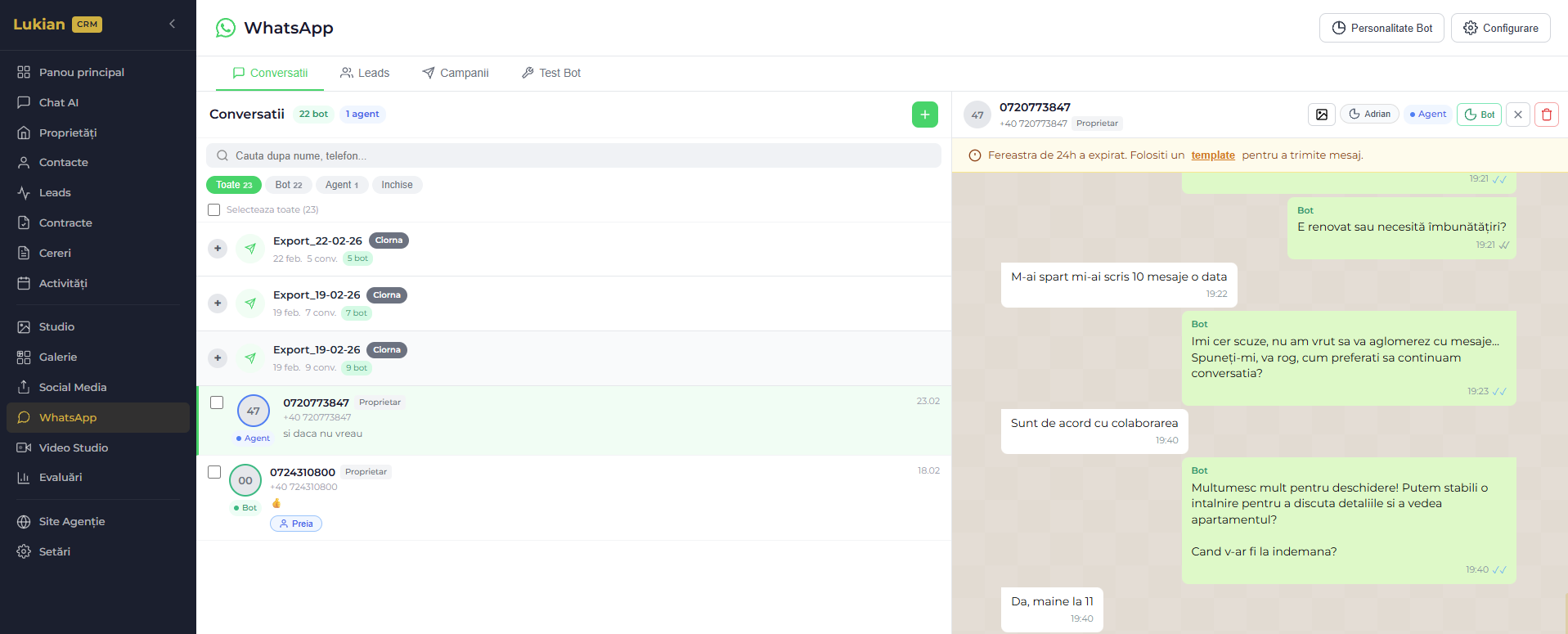Click Clorna tag on Export_22-02-26
The image size is (1568, 634).
point(389,241)
